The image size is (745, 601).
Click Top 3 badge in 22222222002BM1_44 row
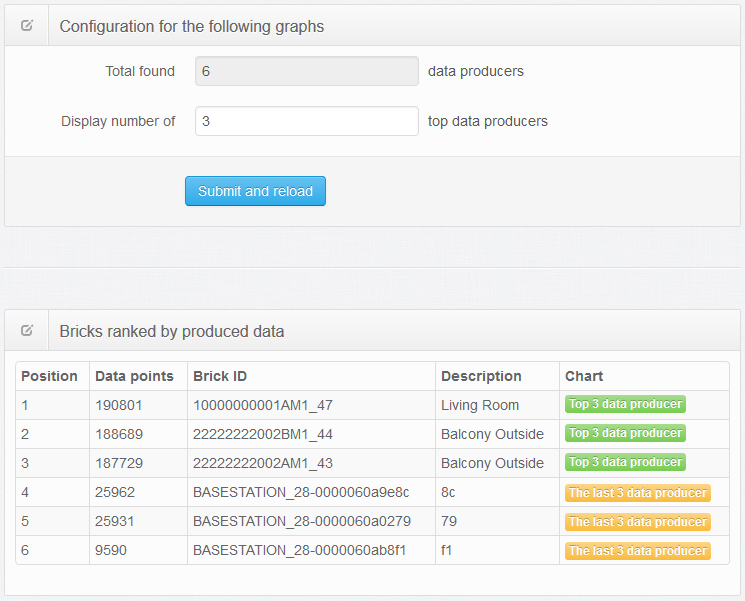[625, 433]
